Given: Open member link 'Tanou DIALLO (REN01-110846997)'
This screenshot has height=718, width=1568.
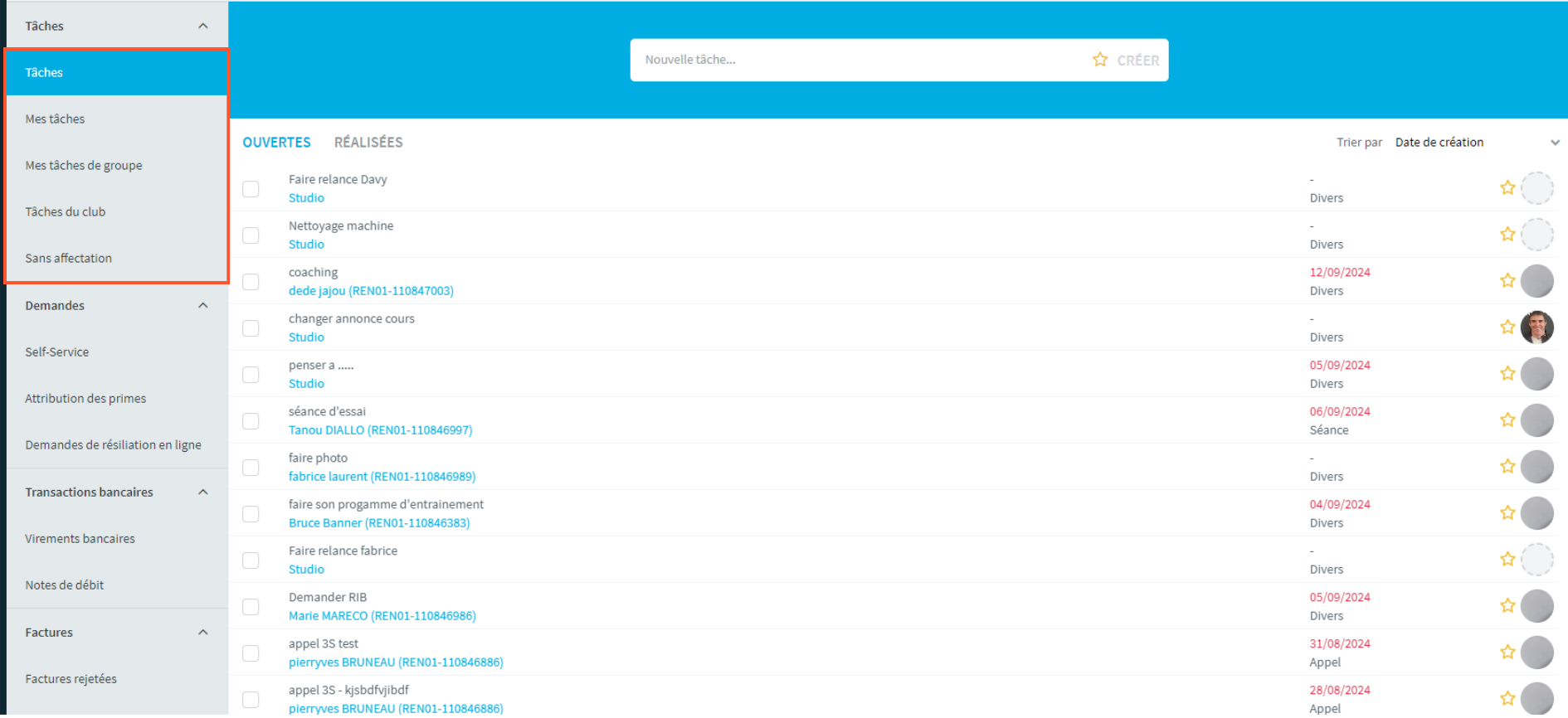Looking at the screenshot, I should pos(380,430).
